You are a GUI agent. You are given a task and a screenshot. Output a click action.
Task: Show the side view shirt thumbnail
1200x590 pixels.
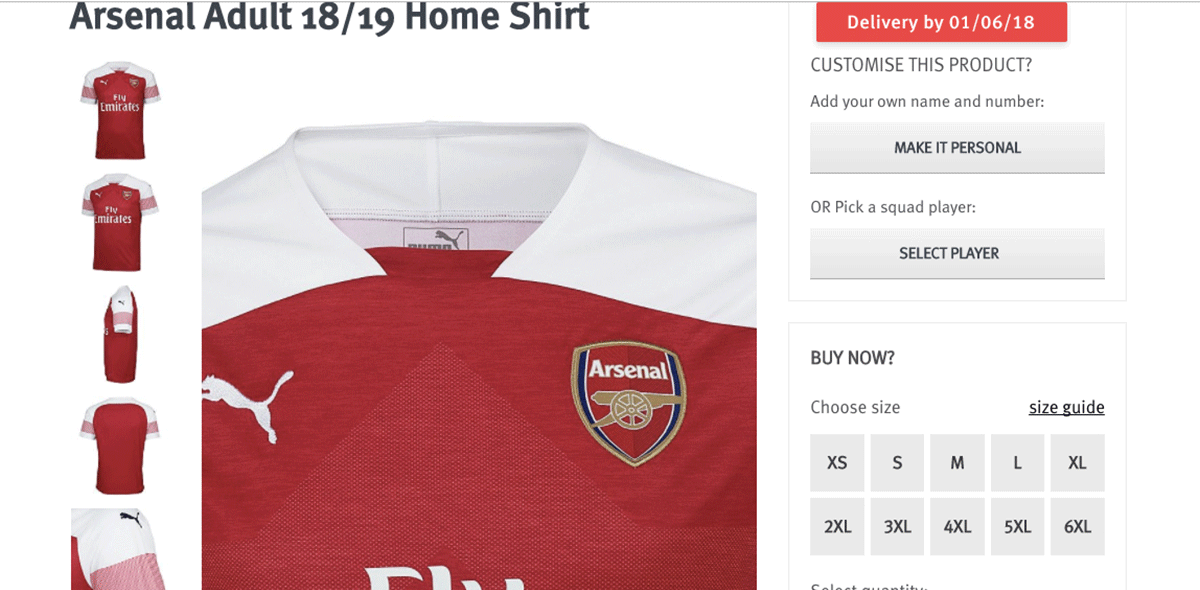pyautogui.click(x=120, y=334)
